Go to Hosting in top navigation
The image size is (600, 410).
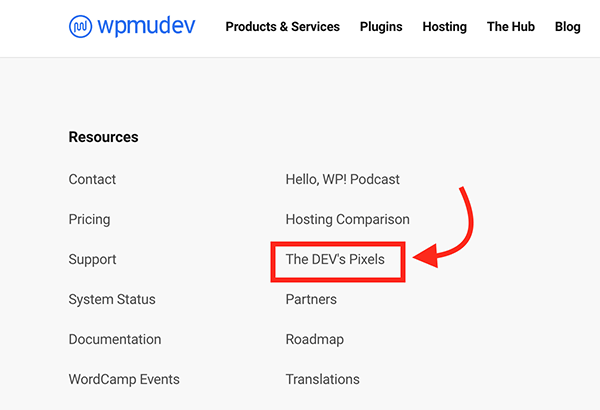444,27
